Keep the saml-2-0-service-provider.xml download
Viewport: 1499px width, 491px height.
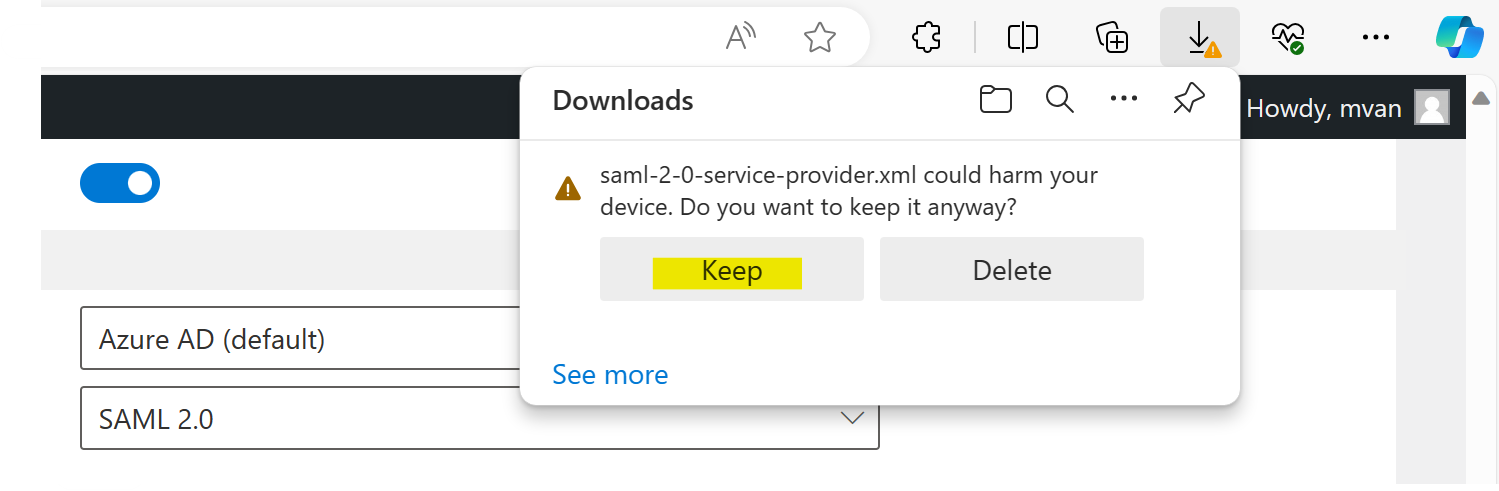[x=732, y=270]
